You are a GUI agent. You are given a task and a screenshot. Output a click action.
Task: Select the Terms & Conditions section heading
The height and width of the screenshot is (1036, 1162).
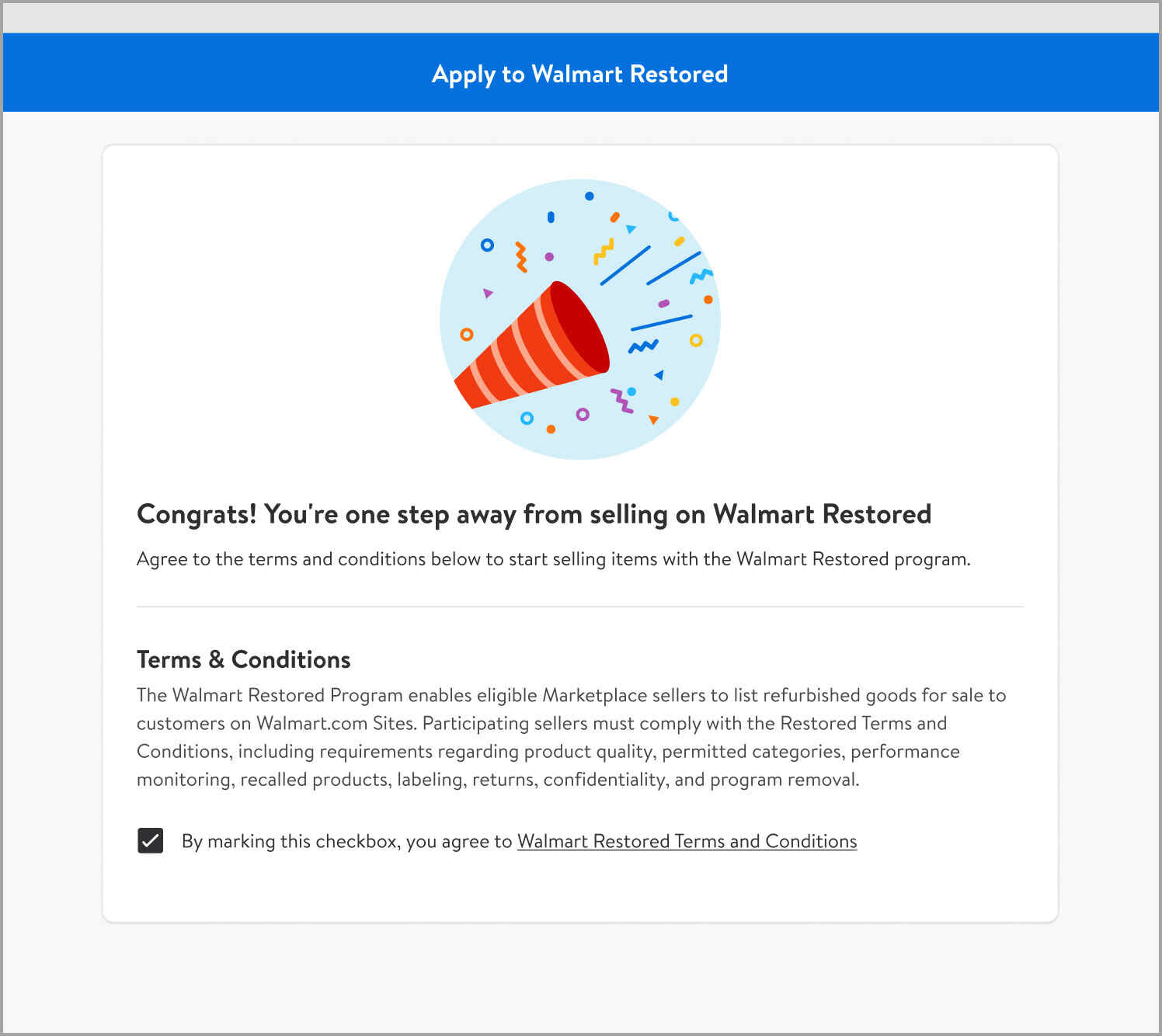click(x=243, y=659)
